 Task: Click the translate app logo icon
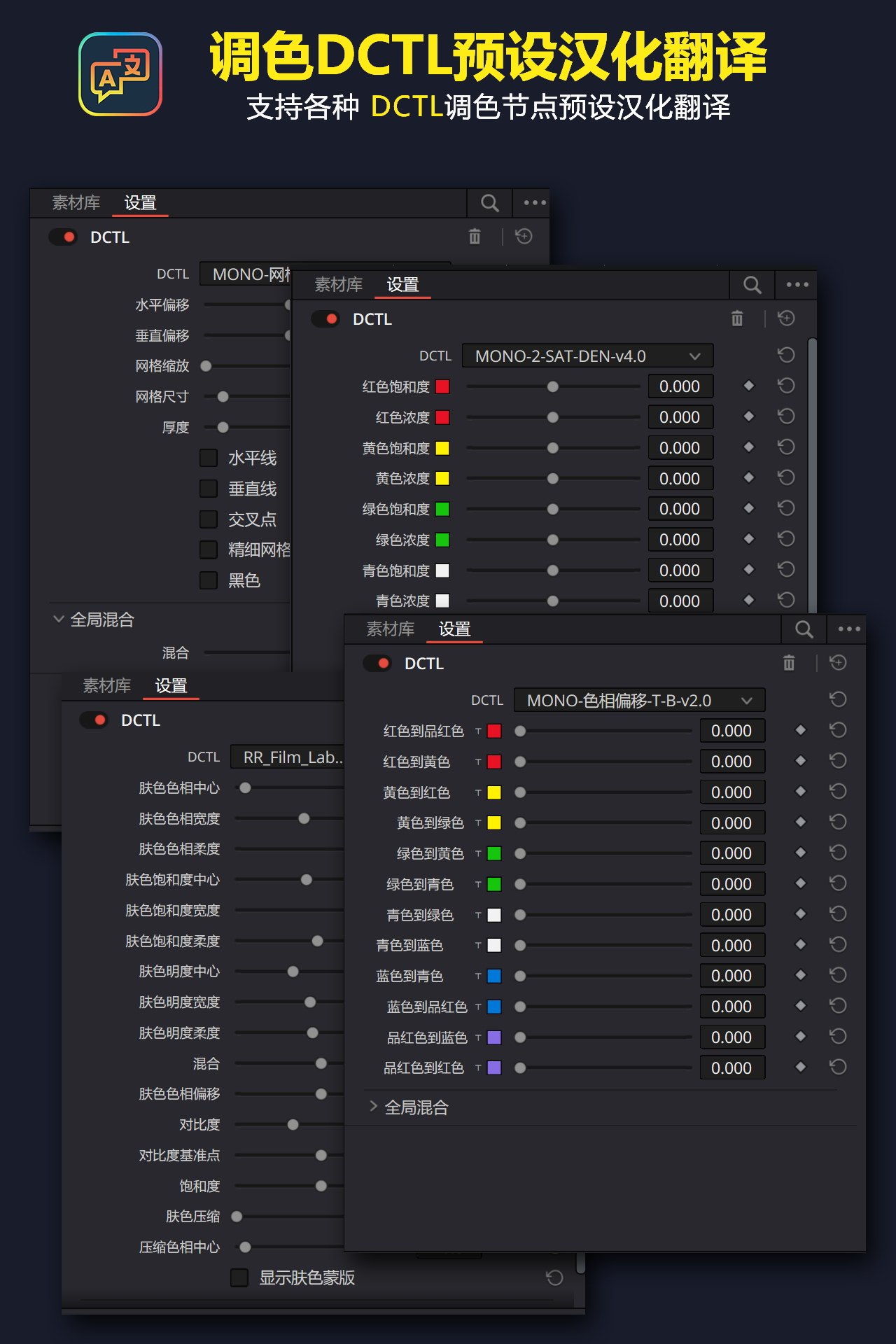pyautogui.click(x=120, y=74)
